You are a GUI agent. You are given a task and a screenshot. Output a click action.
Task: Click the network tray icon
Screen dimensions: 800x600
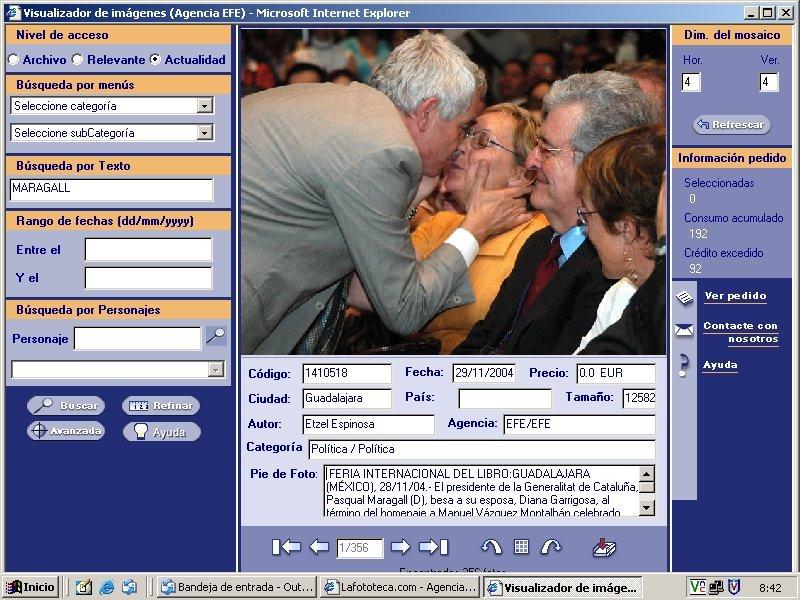click(716, 587)
